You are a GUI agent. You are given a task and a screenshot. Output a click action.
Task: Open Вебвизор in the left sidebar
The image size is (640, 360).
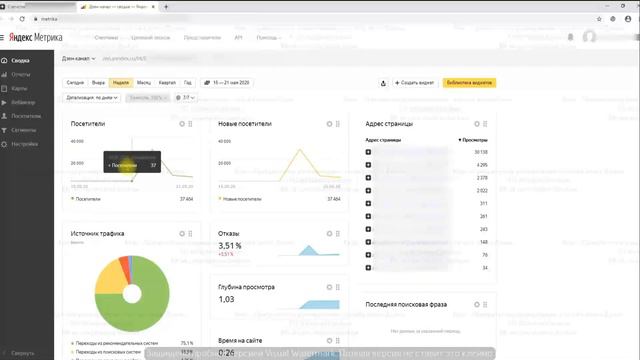tap(23, 102)
